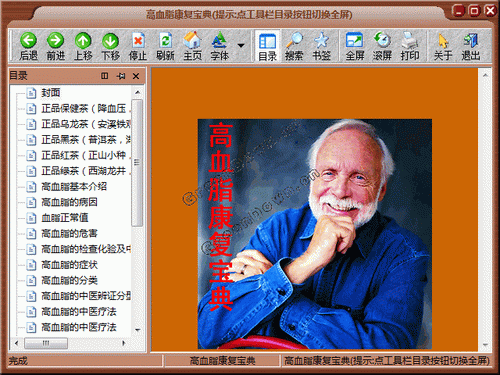
Task: Click page icon beside 高血脂基本介绍
Action: (x=31, y=187)
